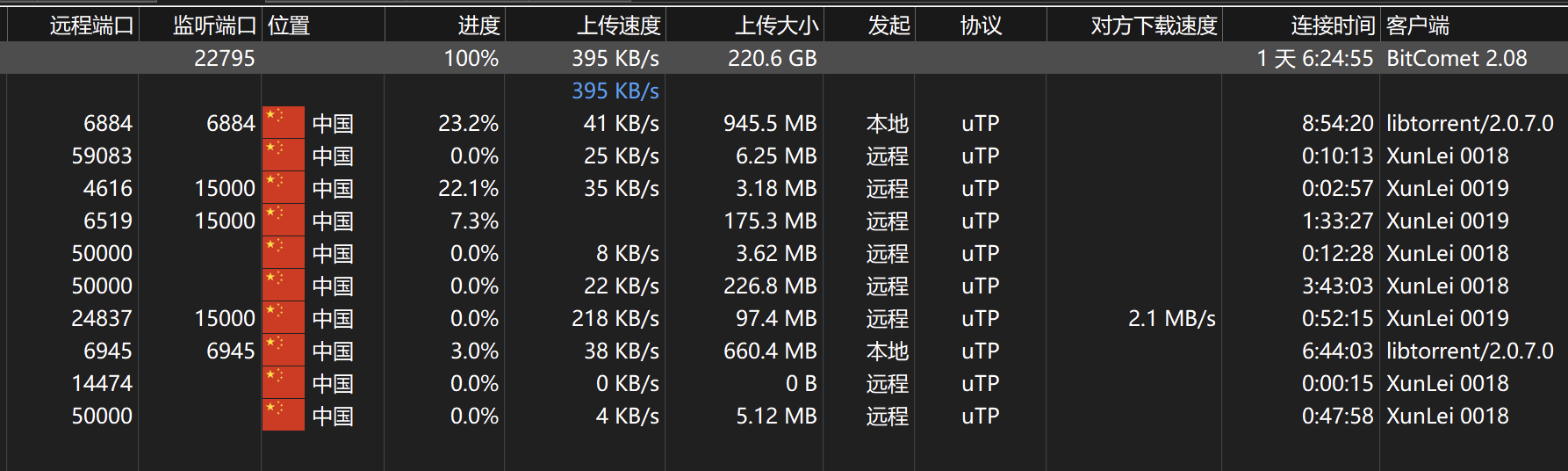The image size is (1568, 471).
Task: Click flag icon of peer with remote port 6519
Action: point(284,221)
